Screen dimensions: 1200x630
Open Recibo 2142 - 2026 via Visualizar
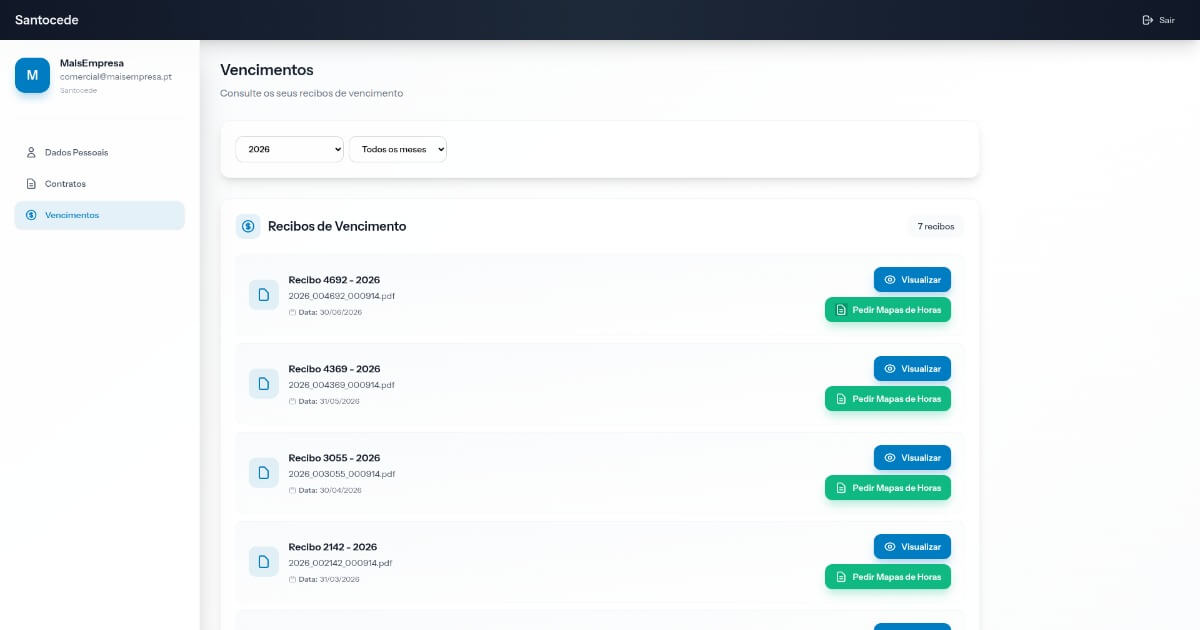click(x=912, y=547)
